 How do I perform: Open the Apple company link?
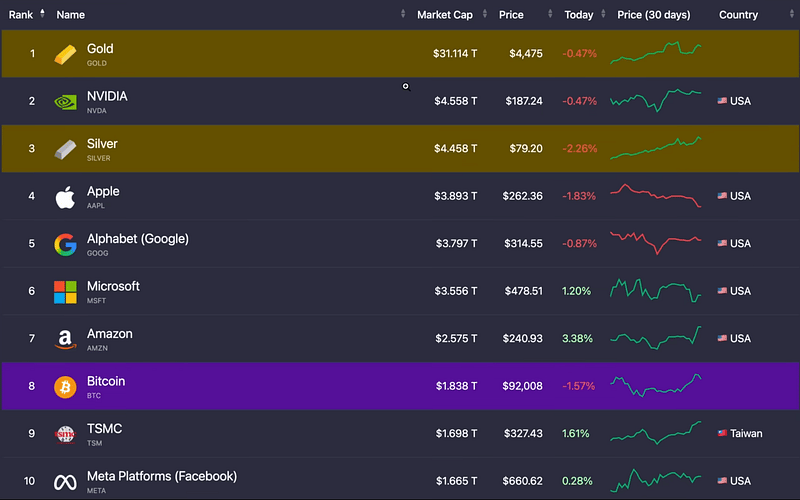103,191
